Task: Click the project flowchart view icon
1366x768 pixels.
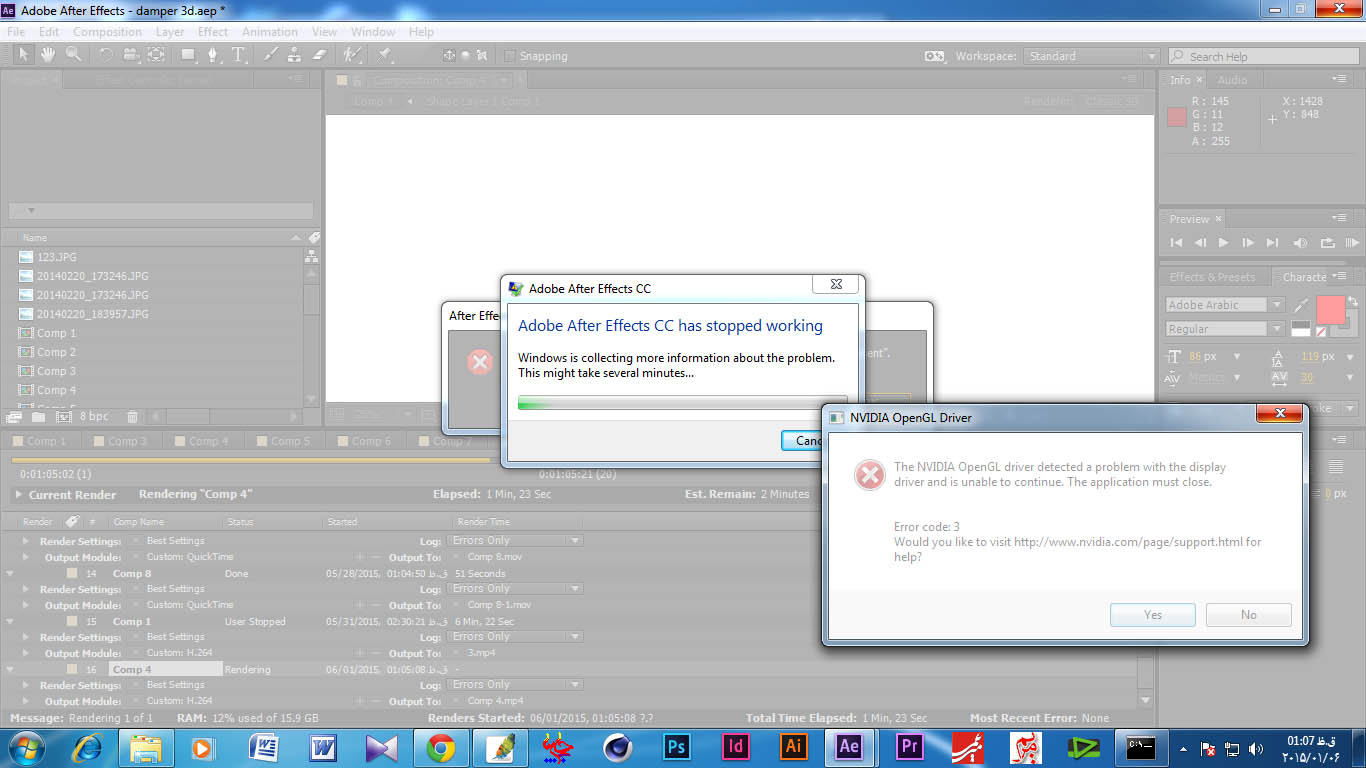Action: point(311,257)
